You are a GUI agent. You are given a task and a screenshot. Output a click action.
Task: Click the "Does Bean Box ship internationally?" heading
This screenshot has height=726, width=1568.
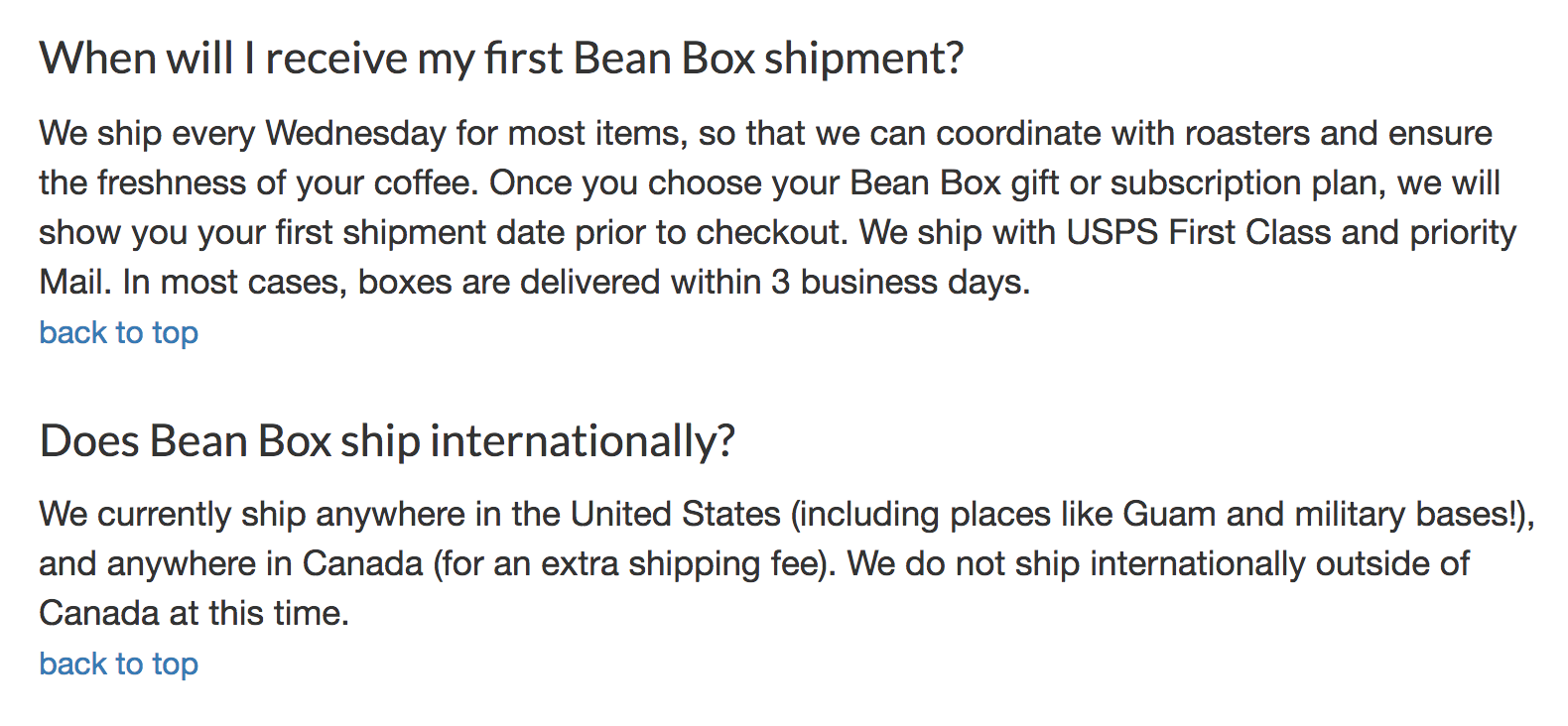point(387,441)
